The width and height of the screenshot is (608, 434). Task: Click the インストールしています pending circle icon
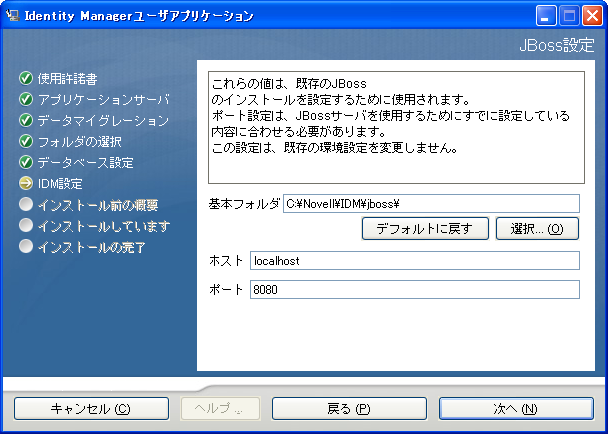(x=26, y=225)
